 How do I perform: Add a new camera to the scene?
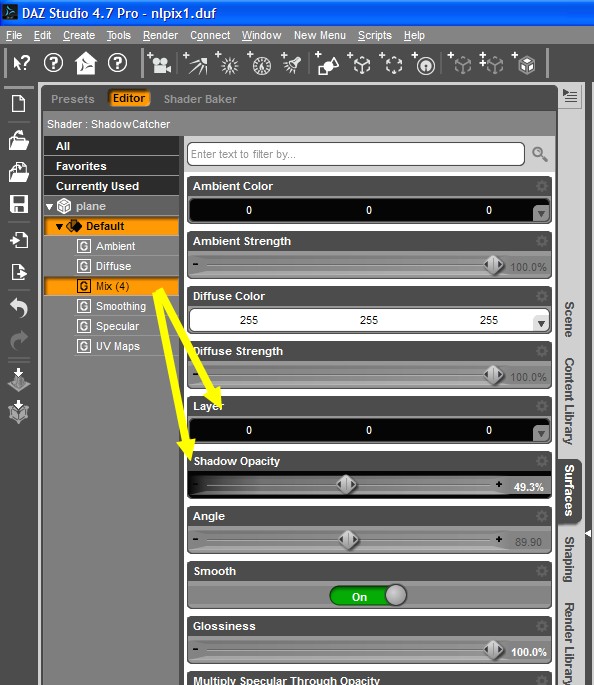click(159, 64)
